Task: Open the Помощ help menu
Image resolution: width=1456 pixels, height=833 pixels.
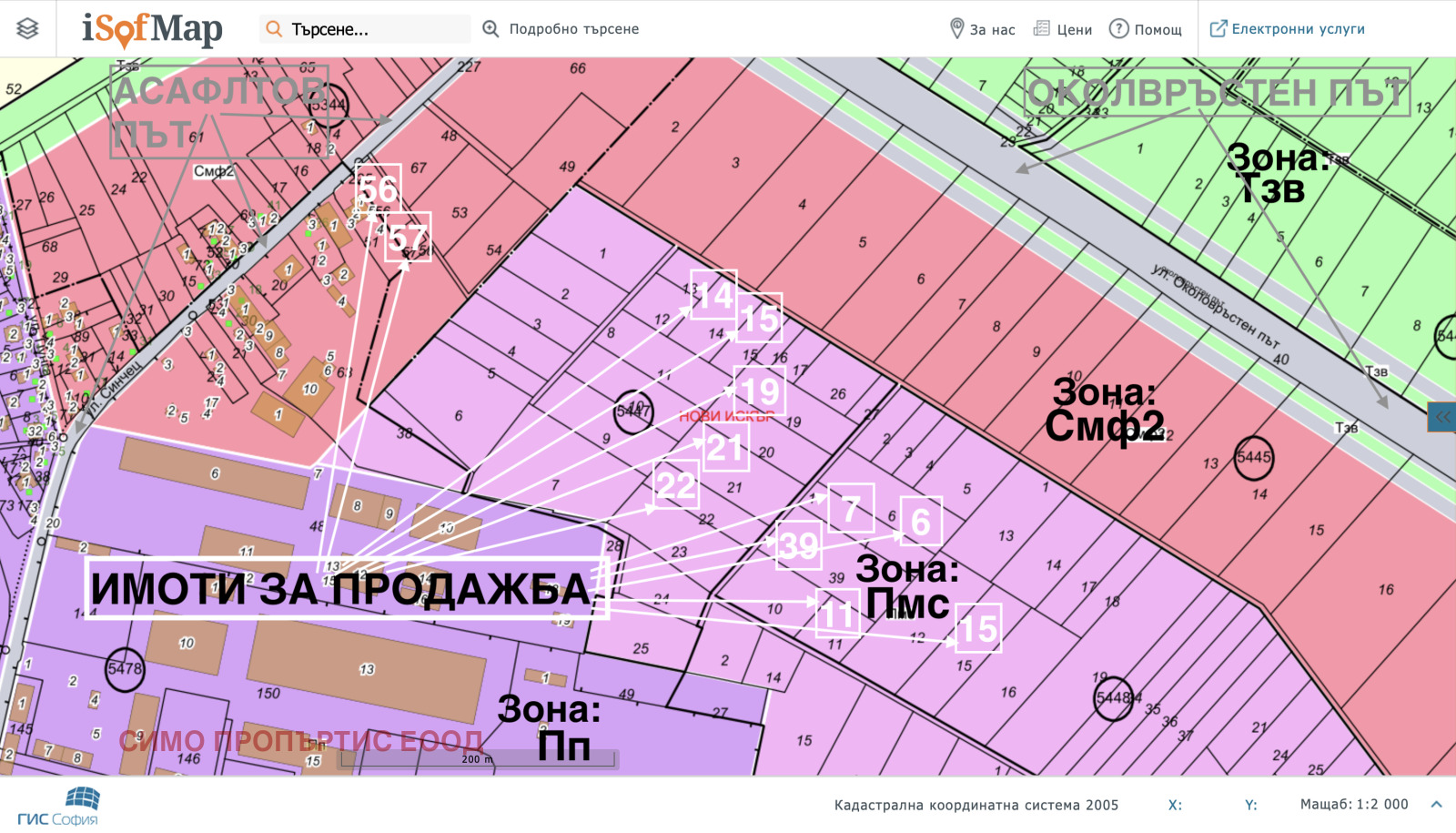Action: point(1158,30)
